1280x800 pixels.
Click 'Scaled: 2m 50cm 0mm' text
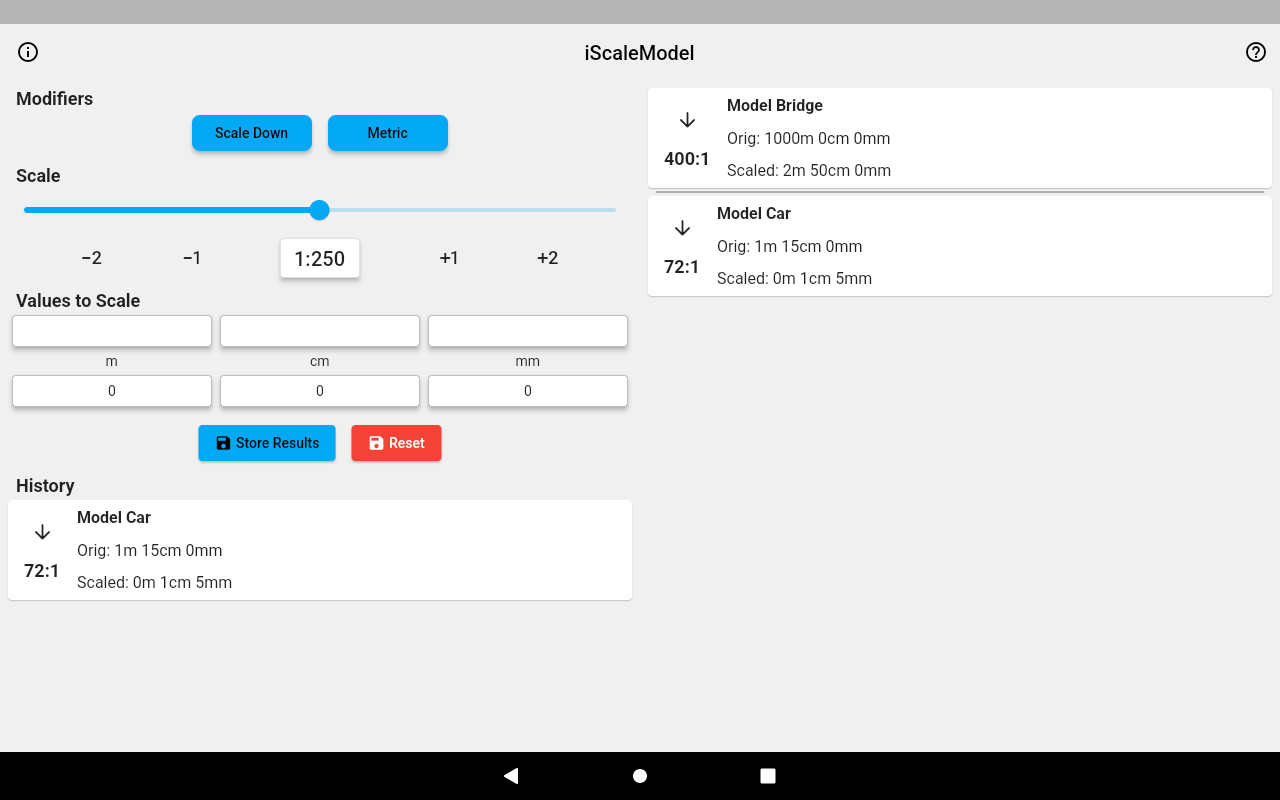point(809,170)
